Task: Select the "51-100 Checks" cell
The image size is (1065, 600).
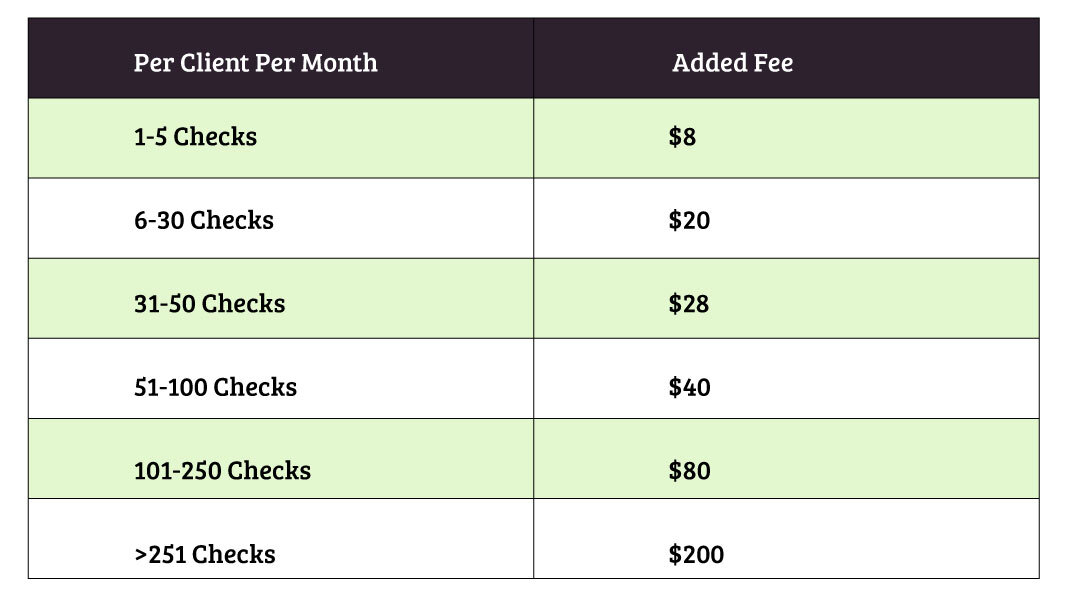Action: [215, 387]
